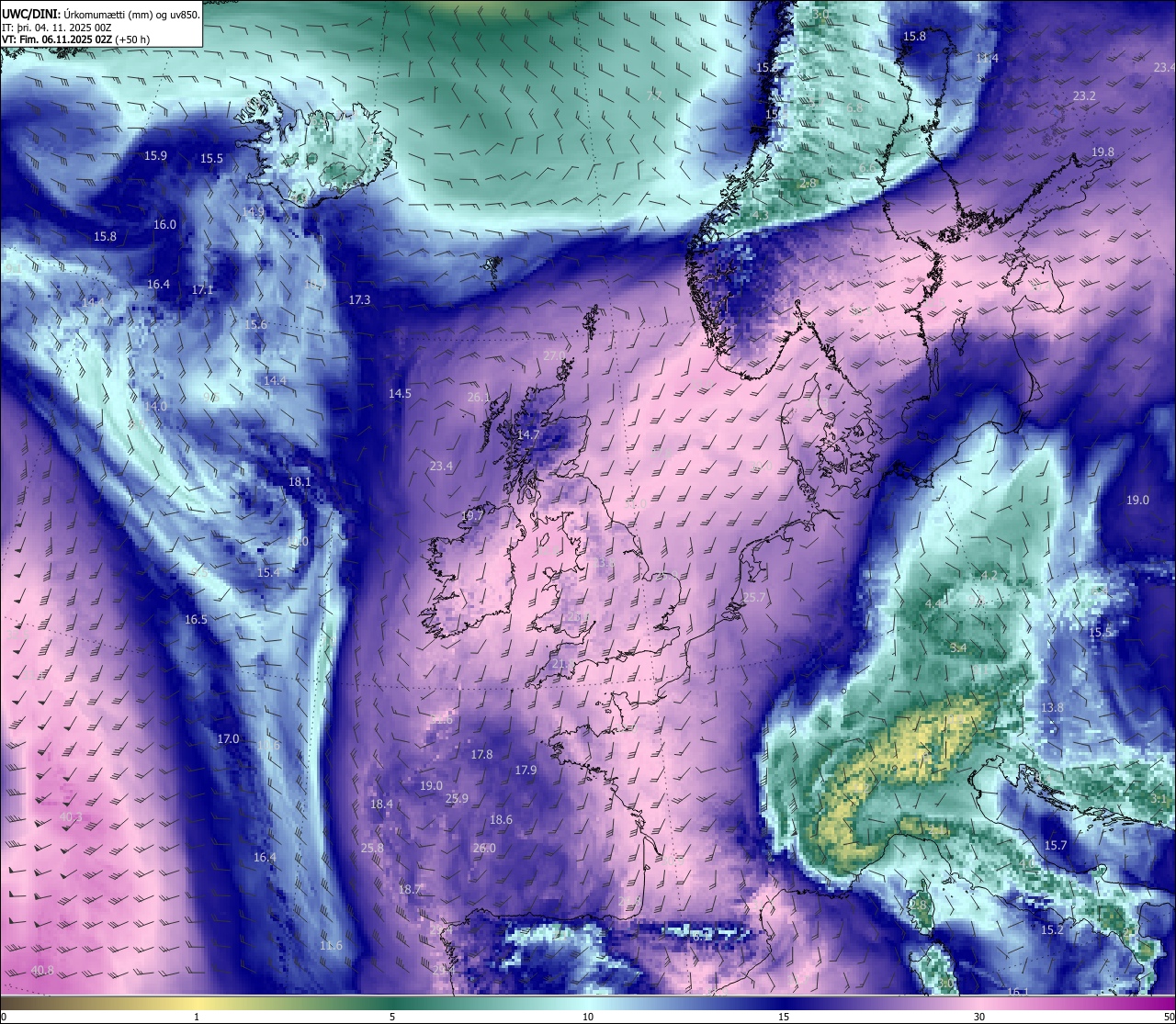Click the map value 14.7 over Scotland
The width and height of the screenshot is (1176, 1024).
(x=528, y=434)
